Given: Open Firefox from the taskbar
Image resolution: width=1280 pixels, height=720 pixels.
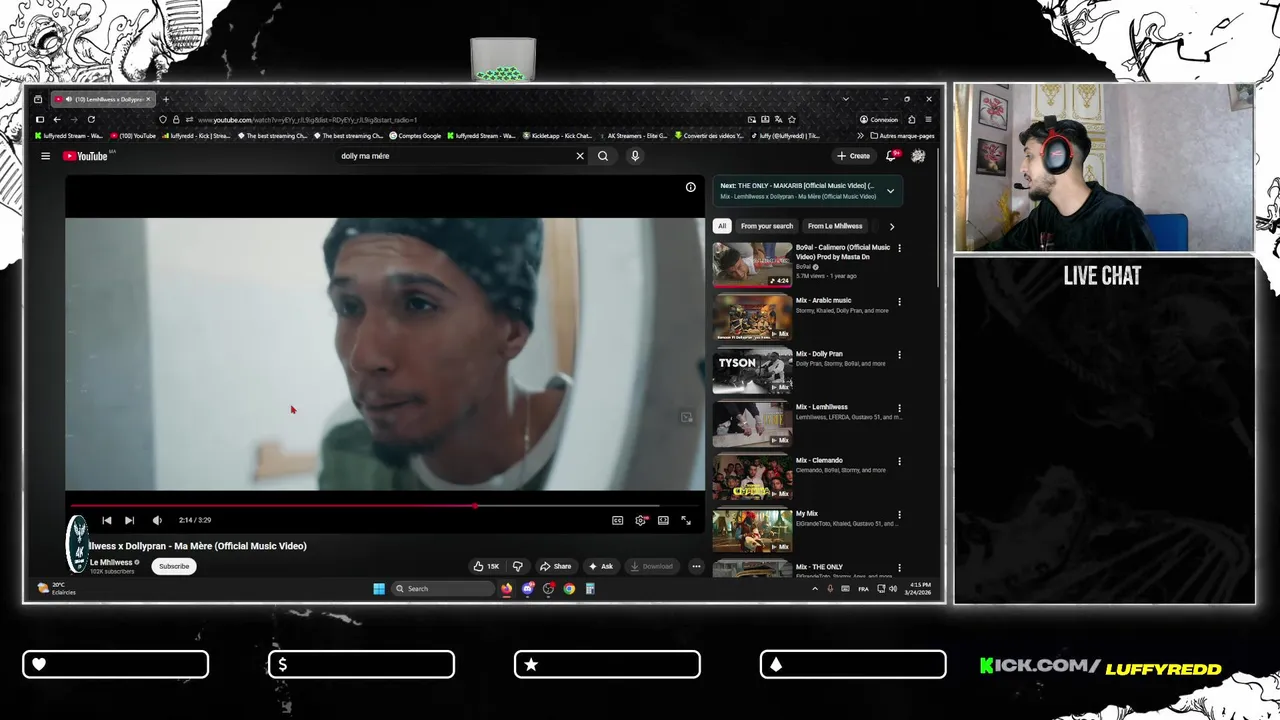Looking at the screenshot, I should pyautogui.click(x=507, y=589).
